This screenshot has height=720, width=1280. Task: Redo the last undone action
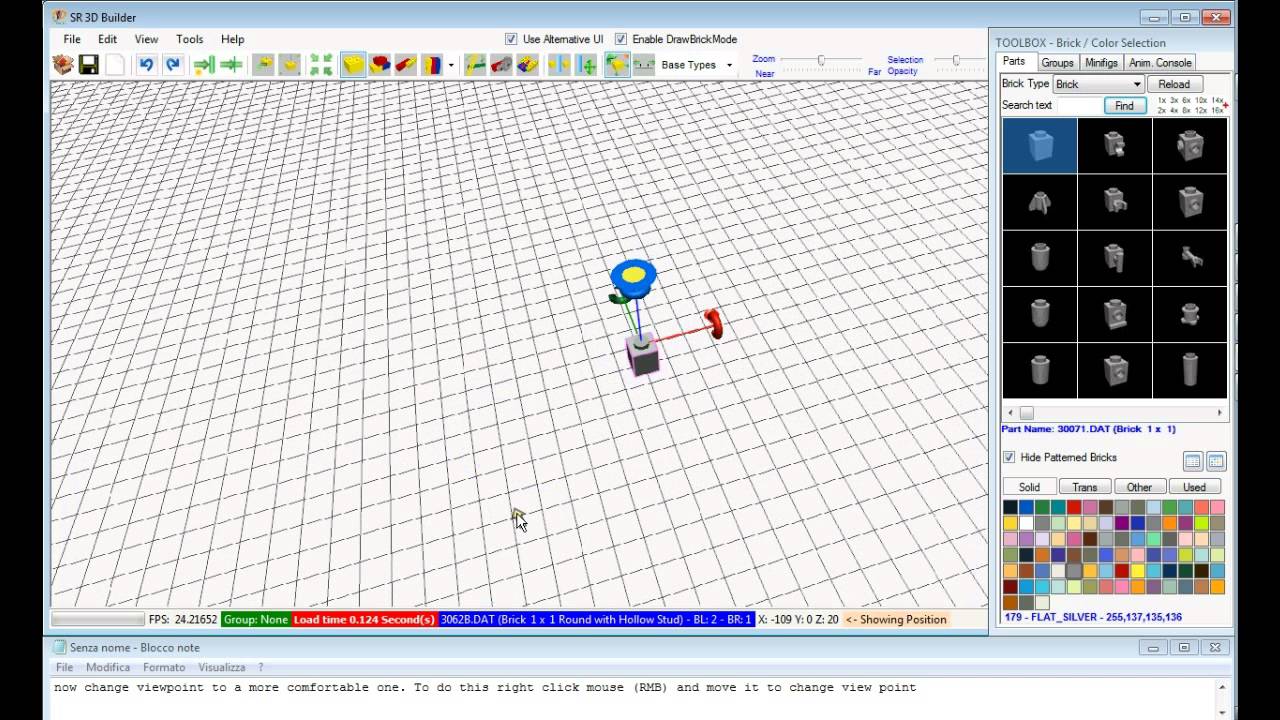(x=172, y=65)
